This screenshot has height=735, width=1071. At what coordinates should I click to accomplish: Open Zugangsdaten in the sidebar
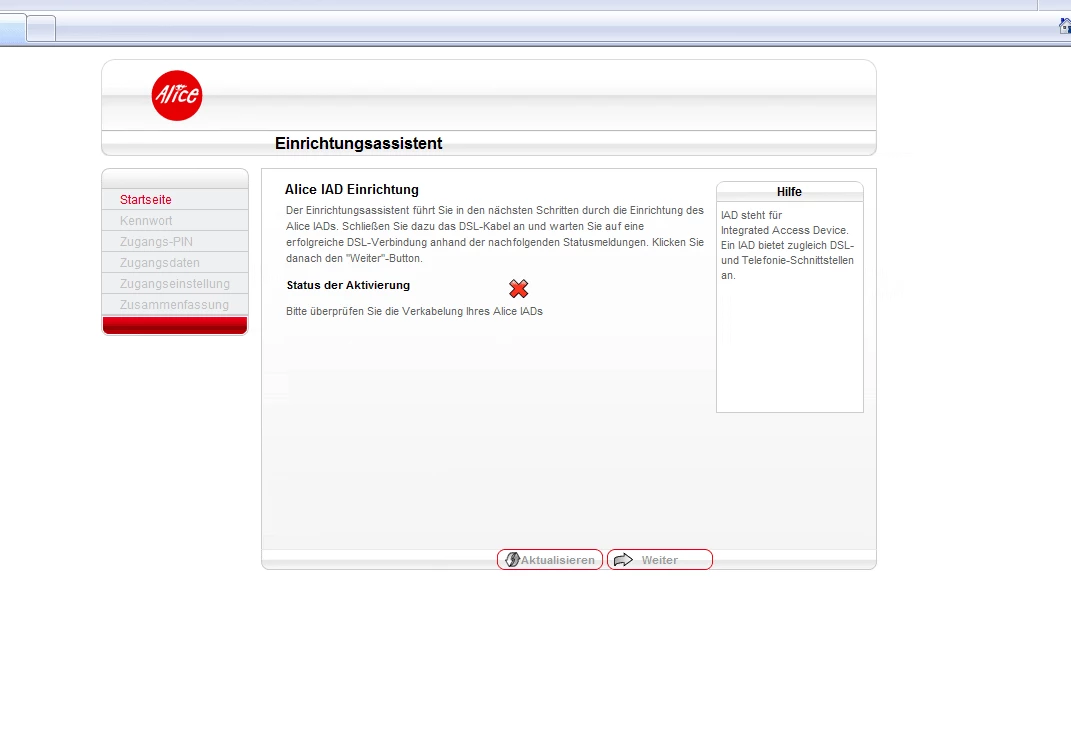(175, 263)
